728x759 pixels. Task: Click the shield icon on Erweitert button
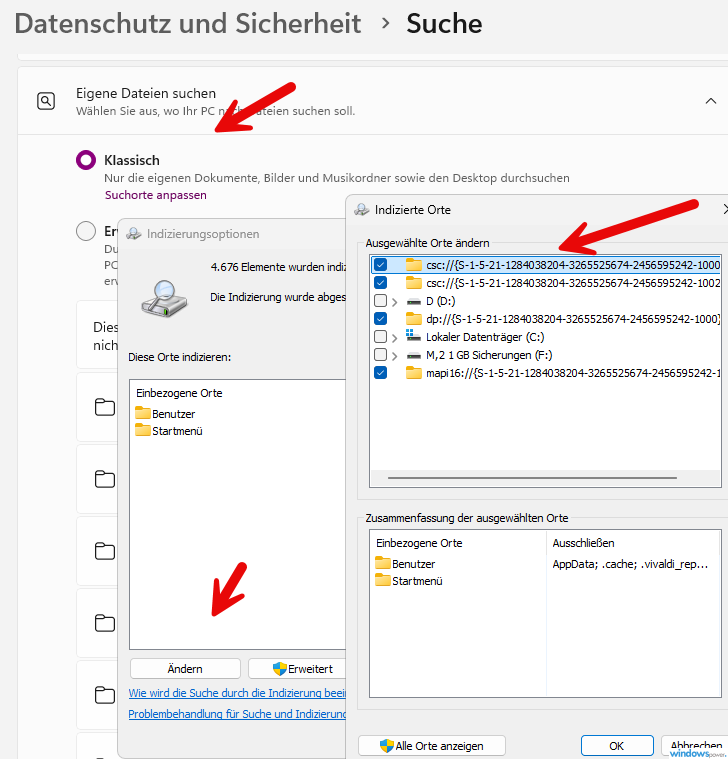click(280, 668)
